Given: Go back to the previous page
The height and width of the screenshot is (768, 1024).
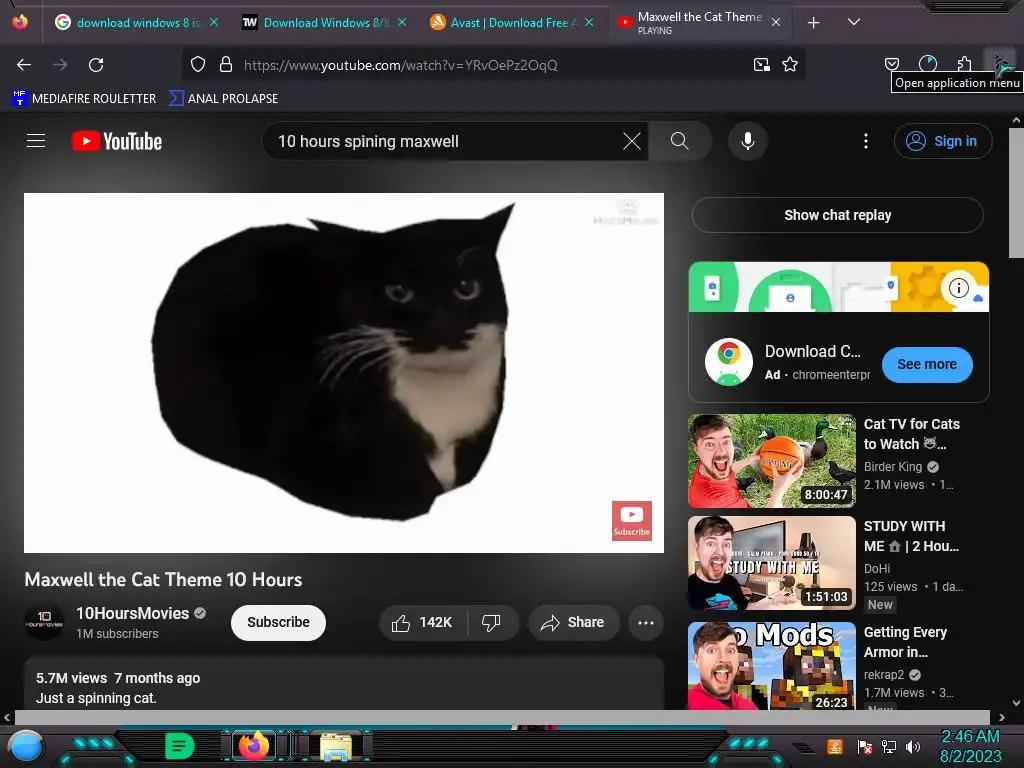Looking at the screenshot, I should pyautogui.click(x=24, y=65).
